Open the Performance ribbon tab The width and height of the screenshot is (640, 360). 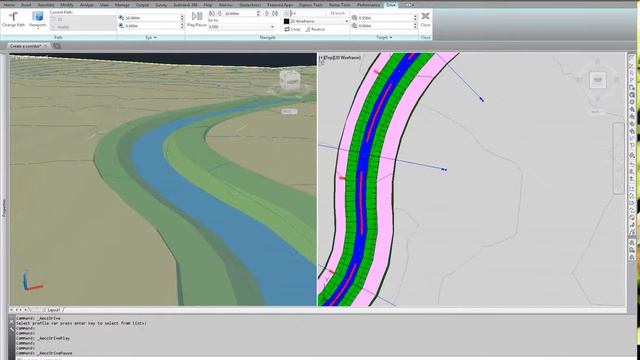368,5
